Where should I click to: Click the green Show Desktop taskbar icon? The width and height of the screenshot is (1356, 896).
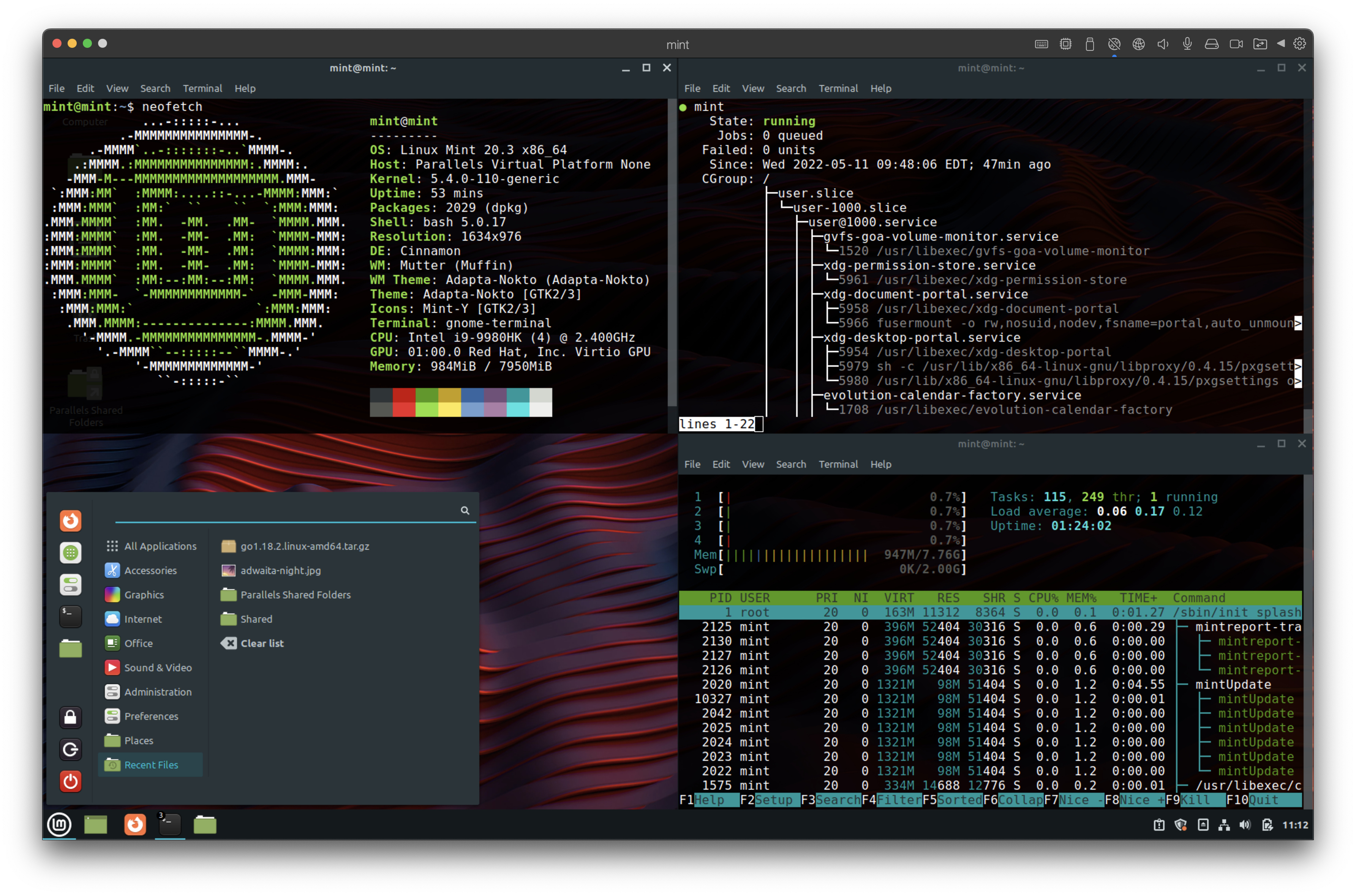[96, 825]
